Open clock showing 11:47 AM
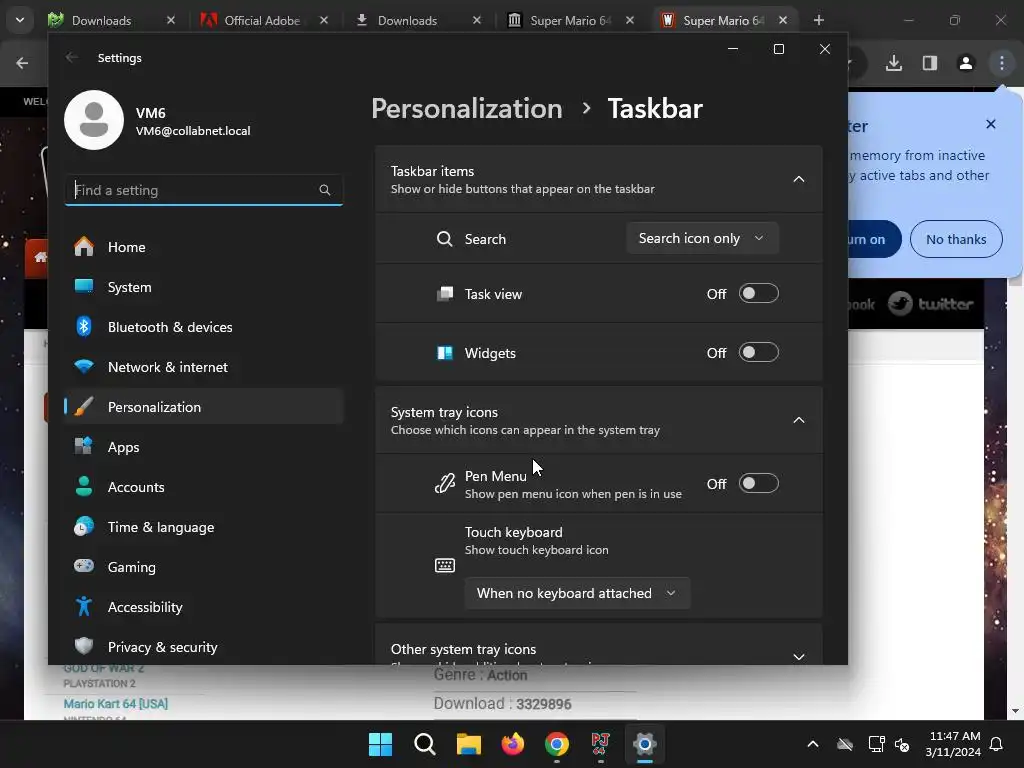This screenshot has height=768, width=1024. [x=953, y=744]
